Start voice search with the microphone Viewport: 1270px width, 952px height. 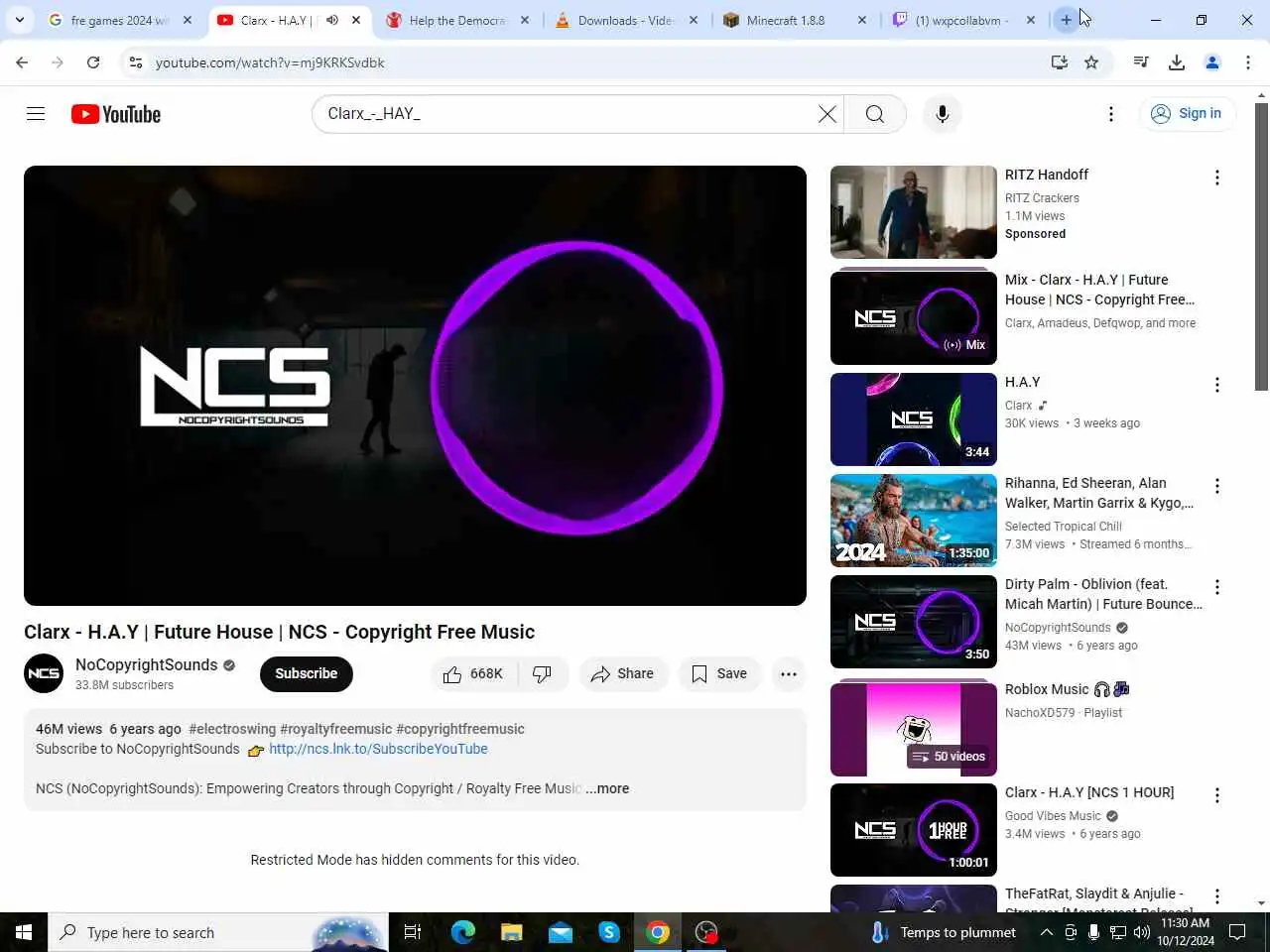[943, 114]
